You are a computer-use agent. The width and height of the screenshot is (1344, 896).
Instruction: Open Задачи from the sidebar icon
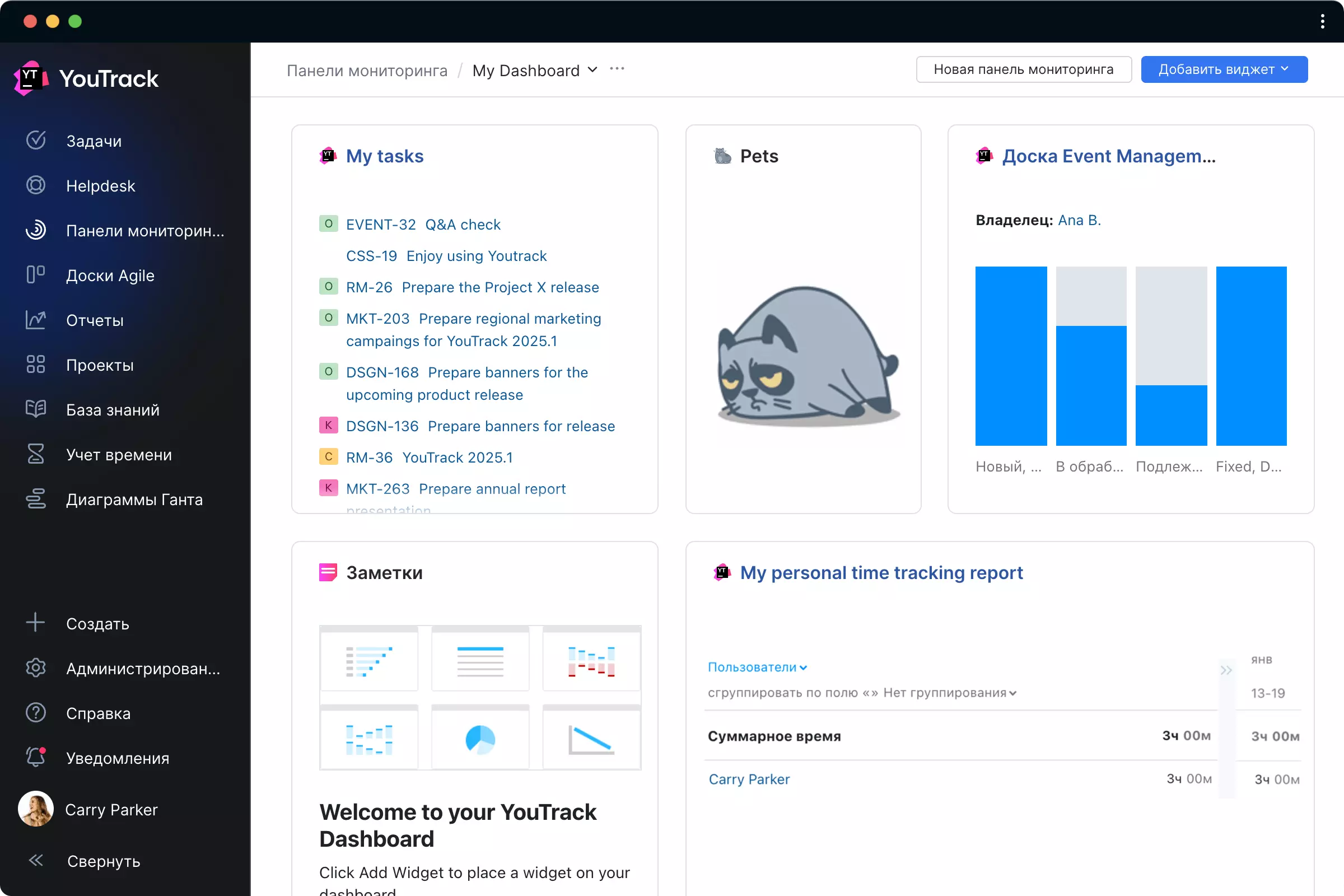(x=35, y=141)
